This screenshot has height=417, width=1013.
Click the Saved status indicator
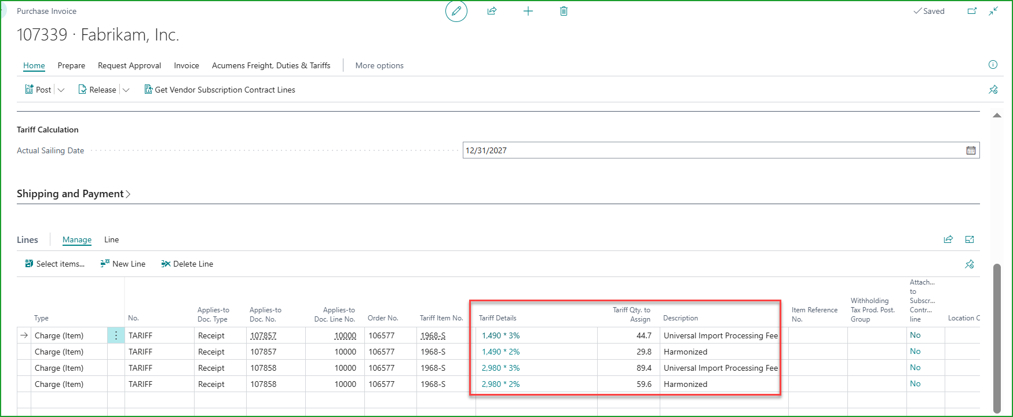pos(929,12)
